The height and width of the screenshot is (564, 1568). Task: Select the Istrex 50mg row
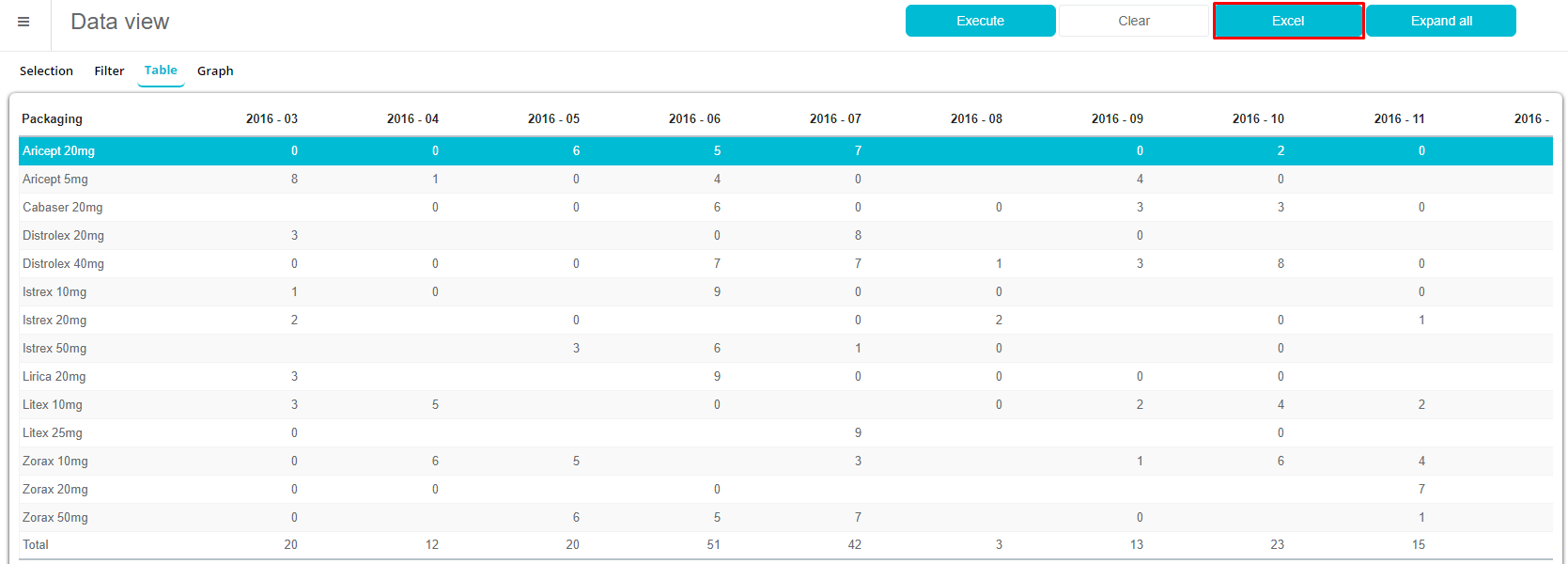tap(54, 348)
